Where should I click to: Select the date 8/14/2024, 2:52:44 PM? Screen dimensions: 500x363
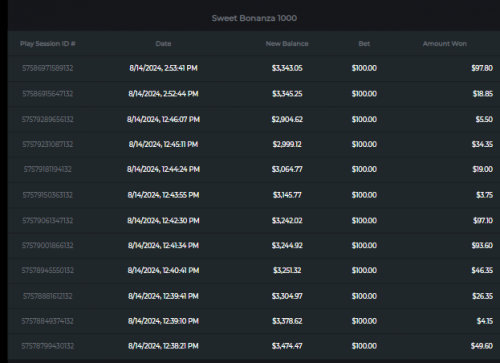coord(163,94)
